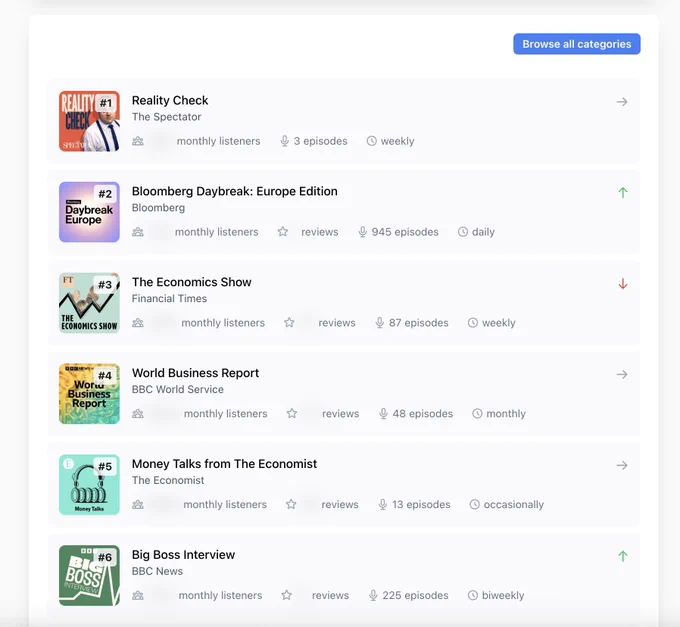Screen dimensions: 680x627
Task: Open the Big Boss Interview cover thumbnail
Action: [x=89, y=575]
